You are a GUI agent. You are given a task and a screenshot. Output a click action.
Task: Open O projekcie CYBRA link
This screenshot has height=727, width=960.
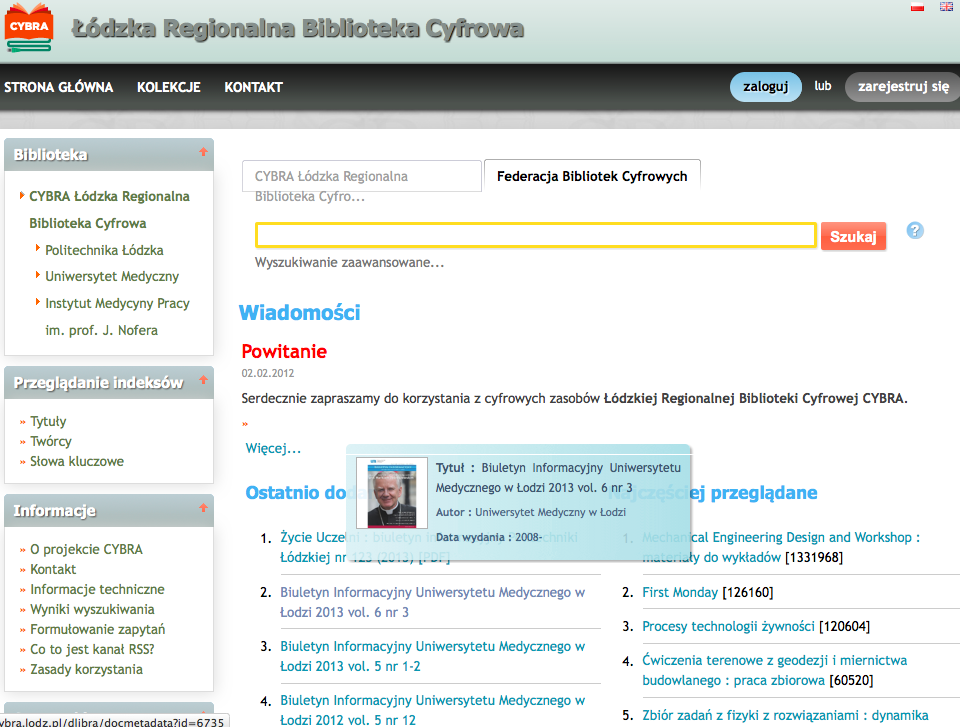coord(86,549)
